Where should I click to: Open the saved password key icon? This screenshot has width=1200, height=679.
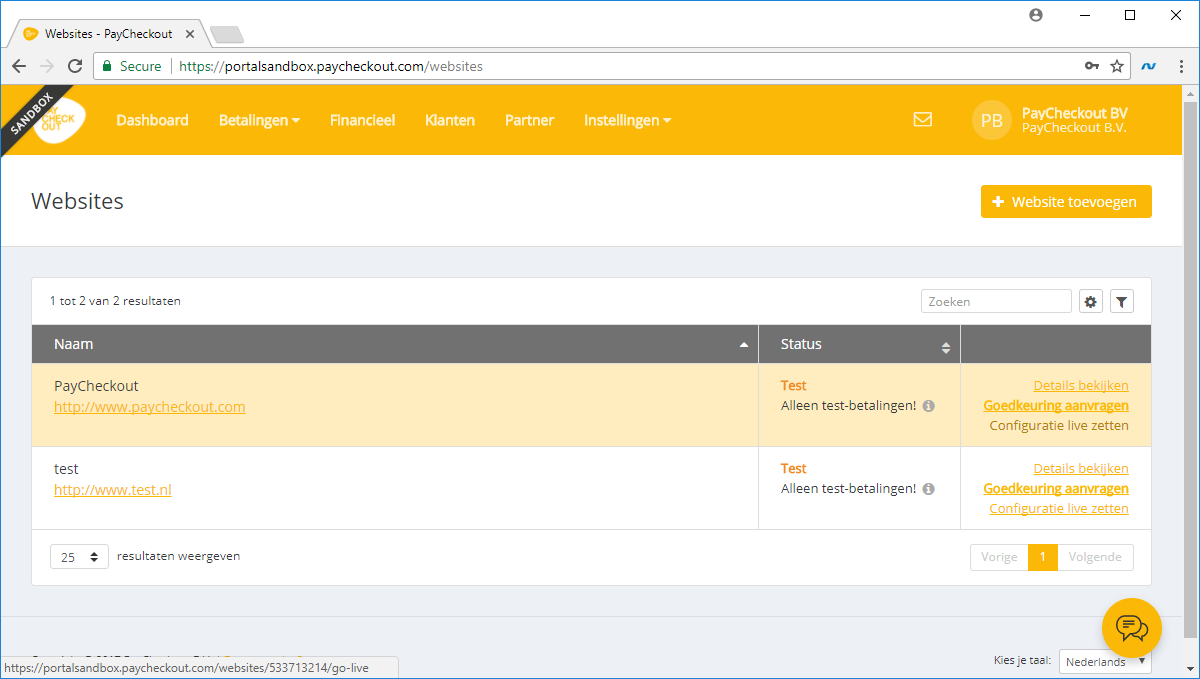[x=1092, y=66]
